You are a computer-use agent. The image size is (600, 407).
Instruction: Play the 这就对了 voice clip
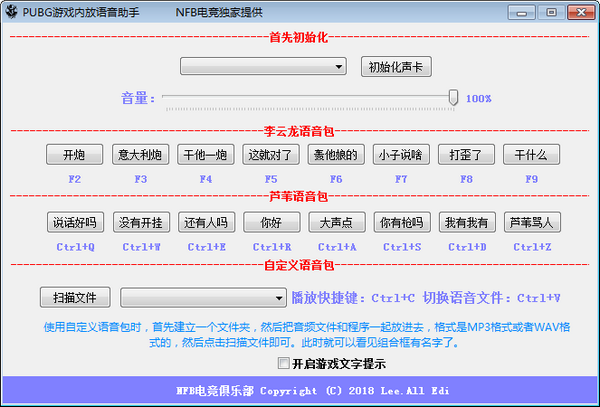pos(271,155)
